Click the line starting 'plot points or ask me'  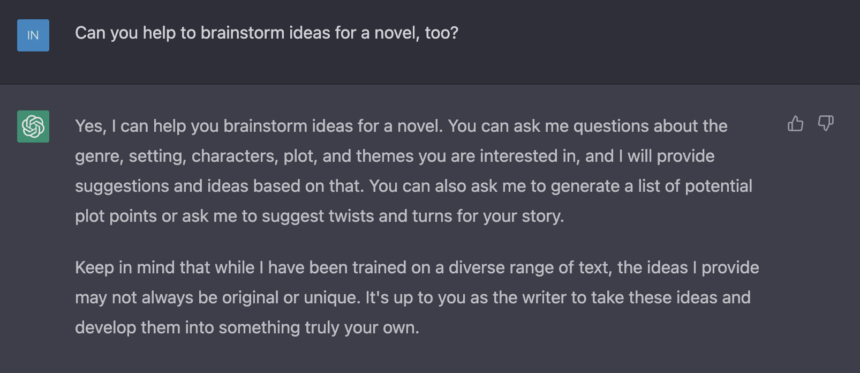coord(319,216)
